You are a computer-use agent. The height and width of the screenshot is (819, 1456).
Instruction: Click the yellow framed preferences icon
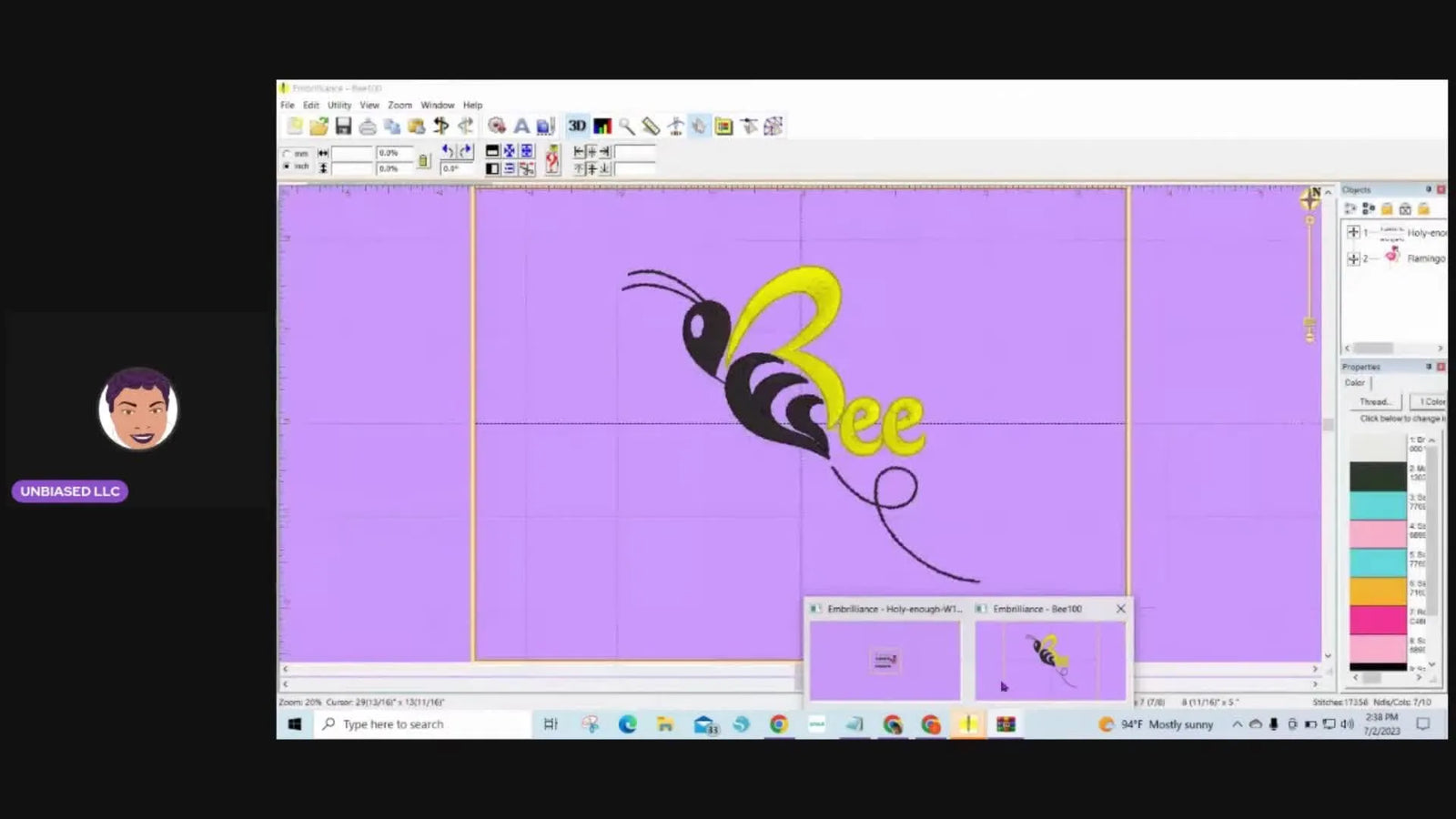[x=723, y=126]
